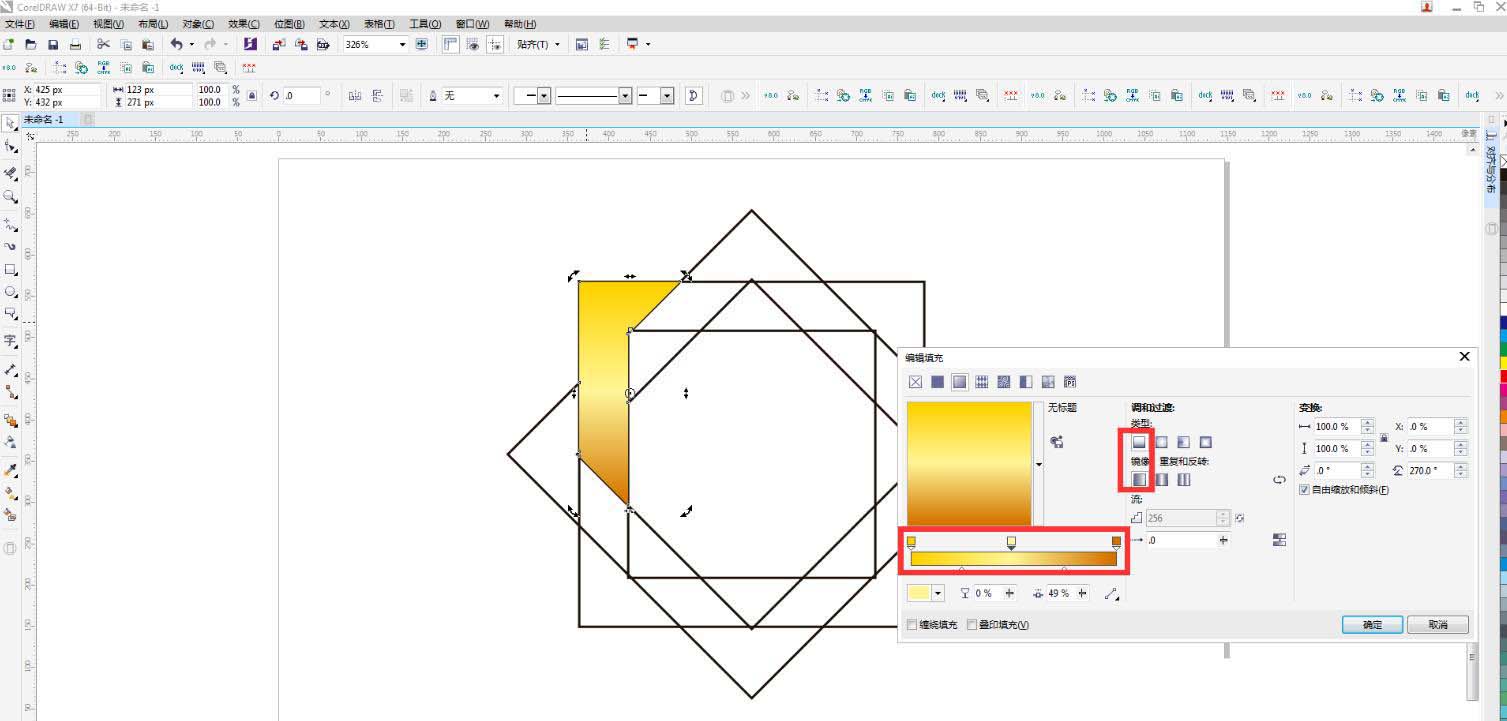Select the Text tool in toolbox
The height and width of the screenshot is (721, 1507).
(x=11, y=340)
